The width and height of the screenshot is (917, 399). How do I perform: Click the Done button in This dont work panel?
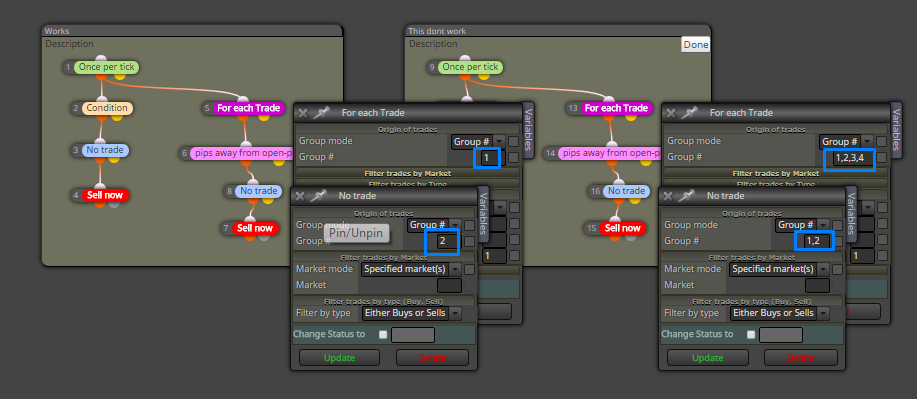[696, 45]
